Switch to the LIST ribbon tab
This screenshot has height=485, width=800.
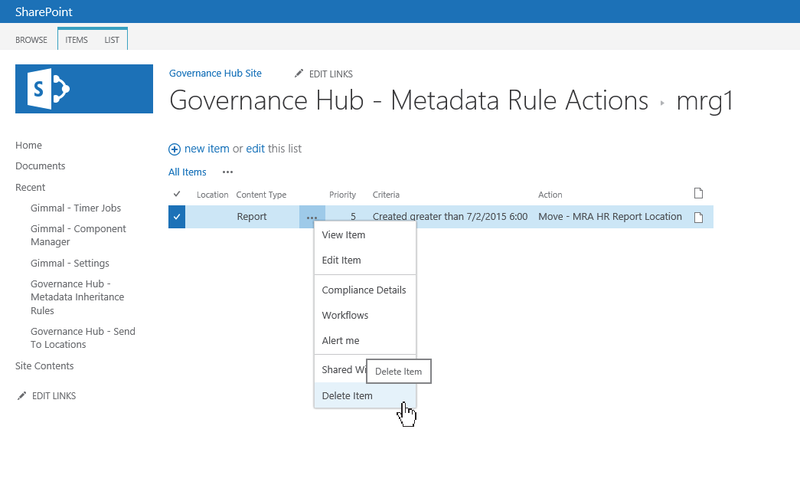pos(113,40)
